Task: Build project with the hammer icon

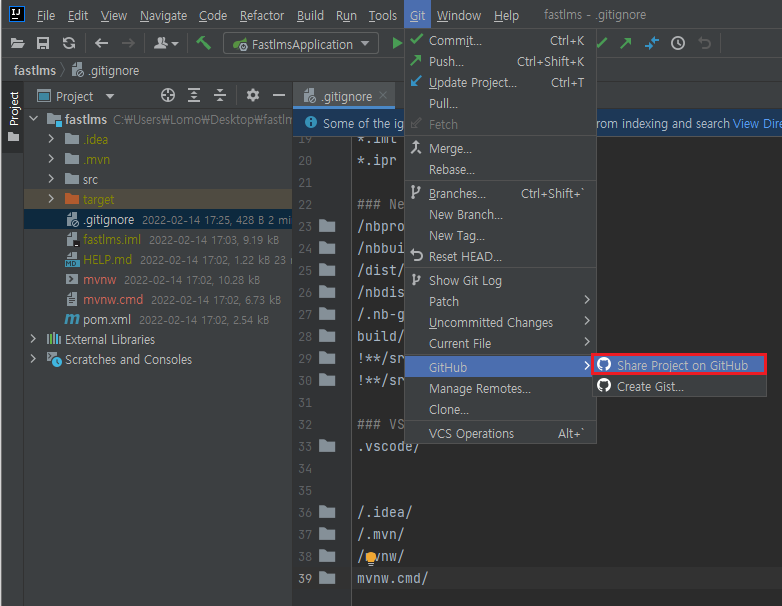Action: tap(203, 43)
